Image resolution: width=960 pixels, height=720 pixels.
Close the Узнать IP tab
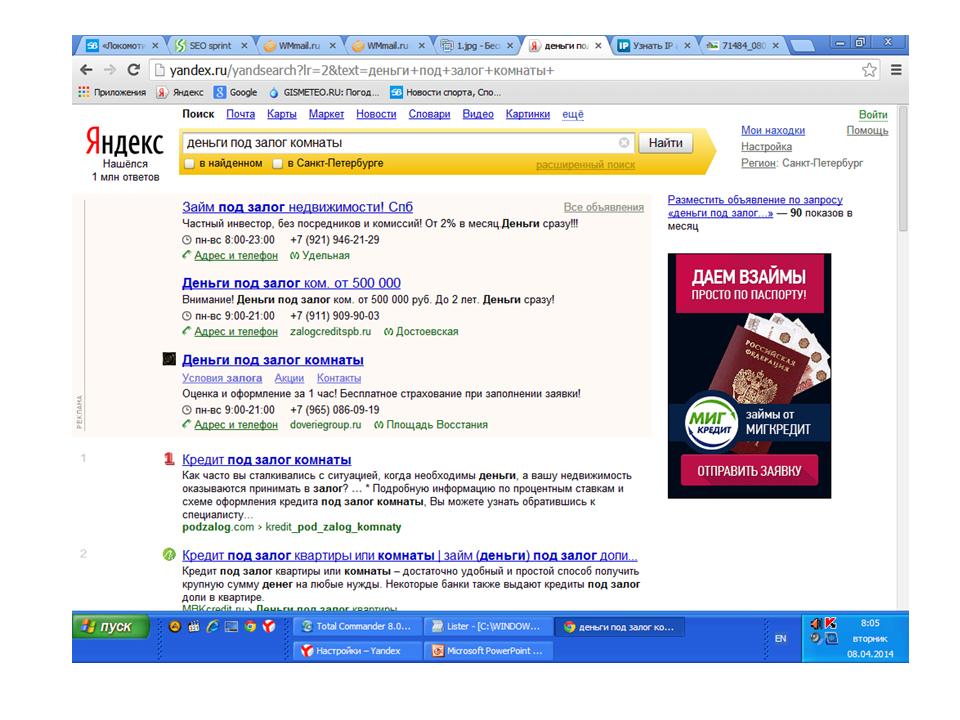click(x=687, y=46)
